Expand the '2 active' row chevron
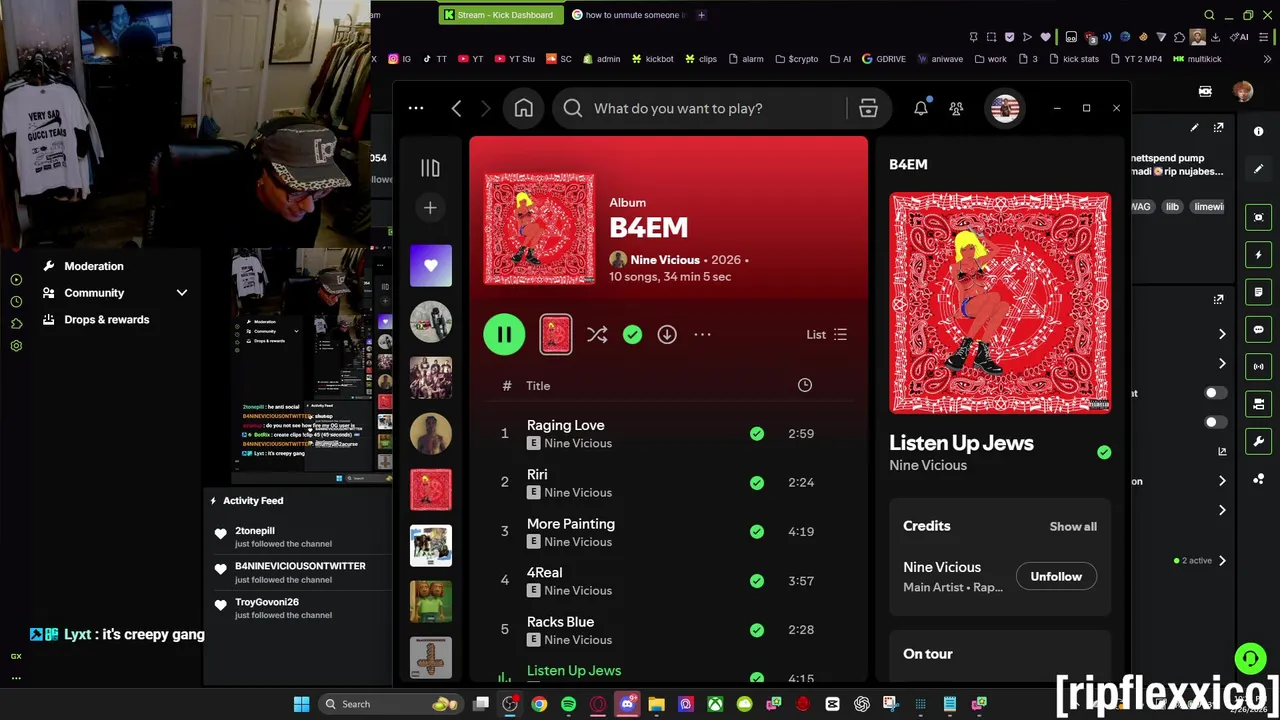1280x720 pixels. tap(1222, 561)
